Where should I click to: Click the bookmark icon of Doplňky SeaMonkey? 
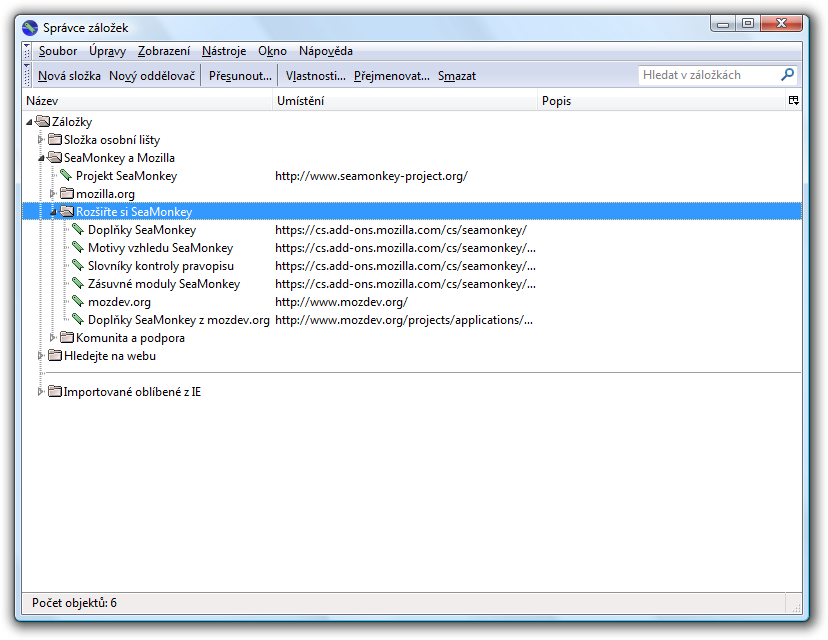click(79, 230)
